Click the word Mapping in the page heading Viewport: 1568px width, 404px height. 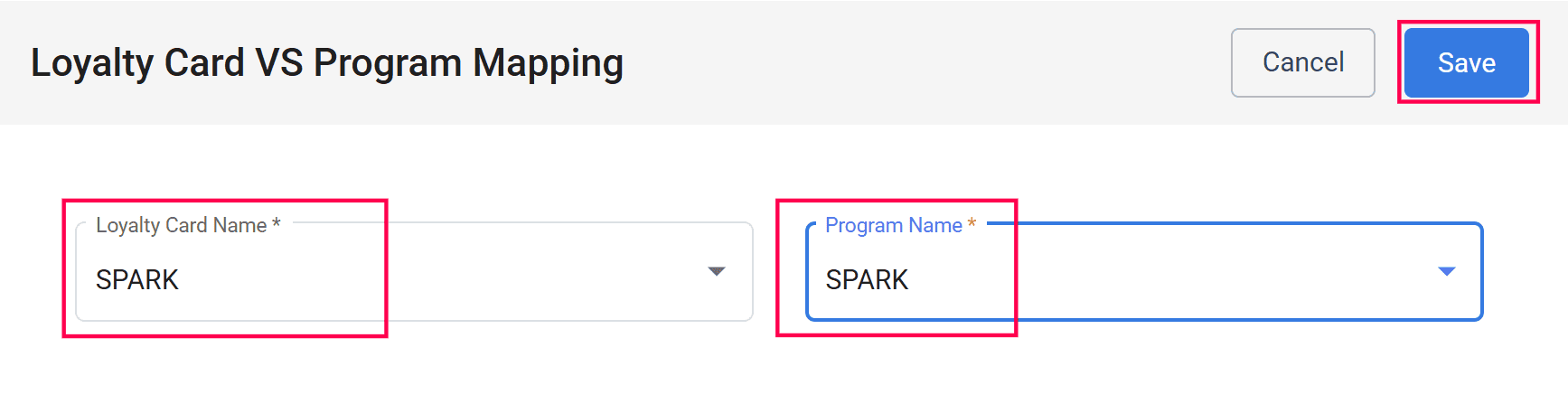548,63
